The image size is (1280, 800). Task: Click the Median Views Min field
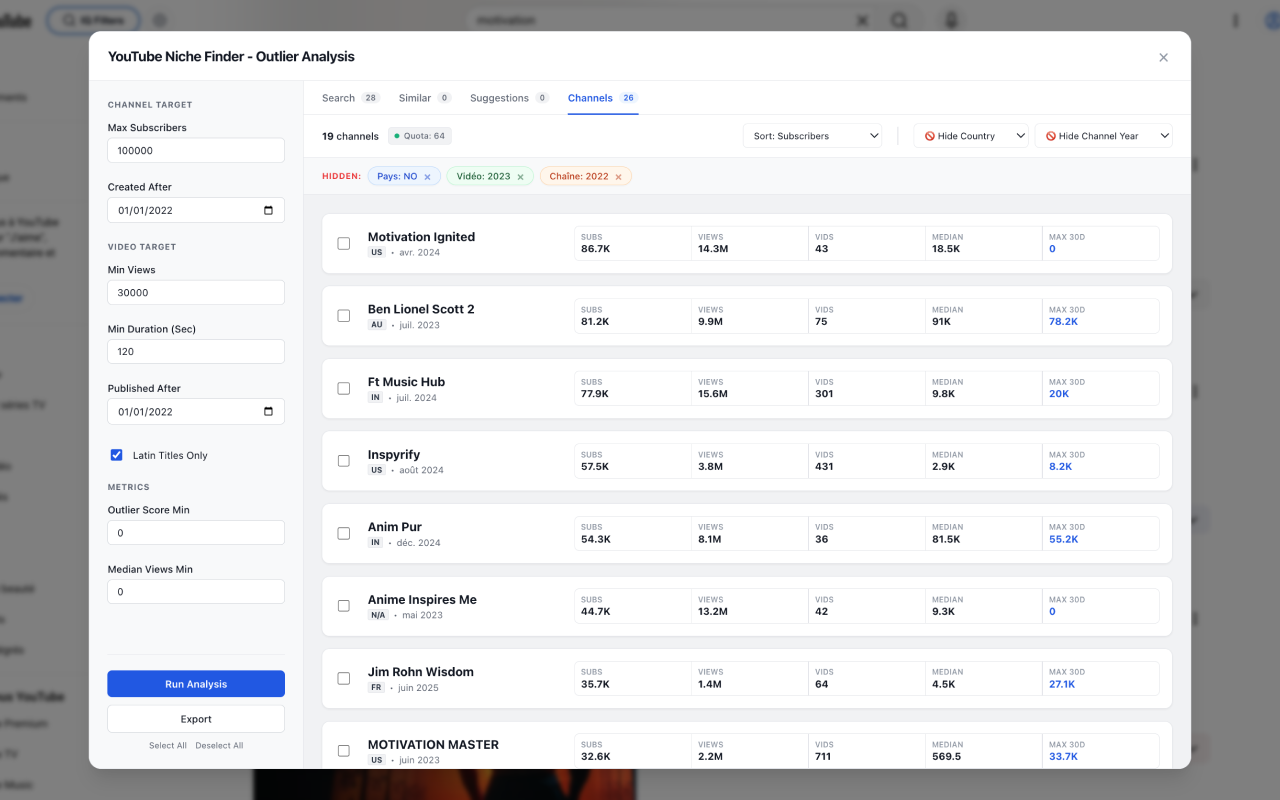point(196,592)
